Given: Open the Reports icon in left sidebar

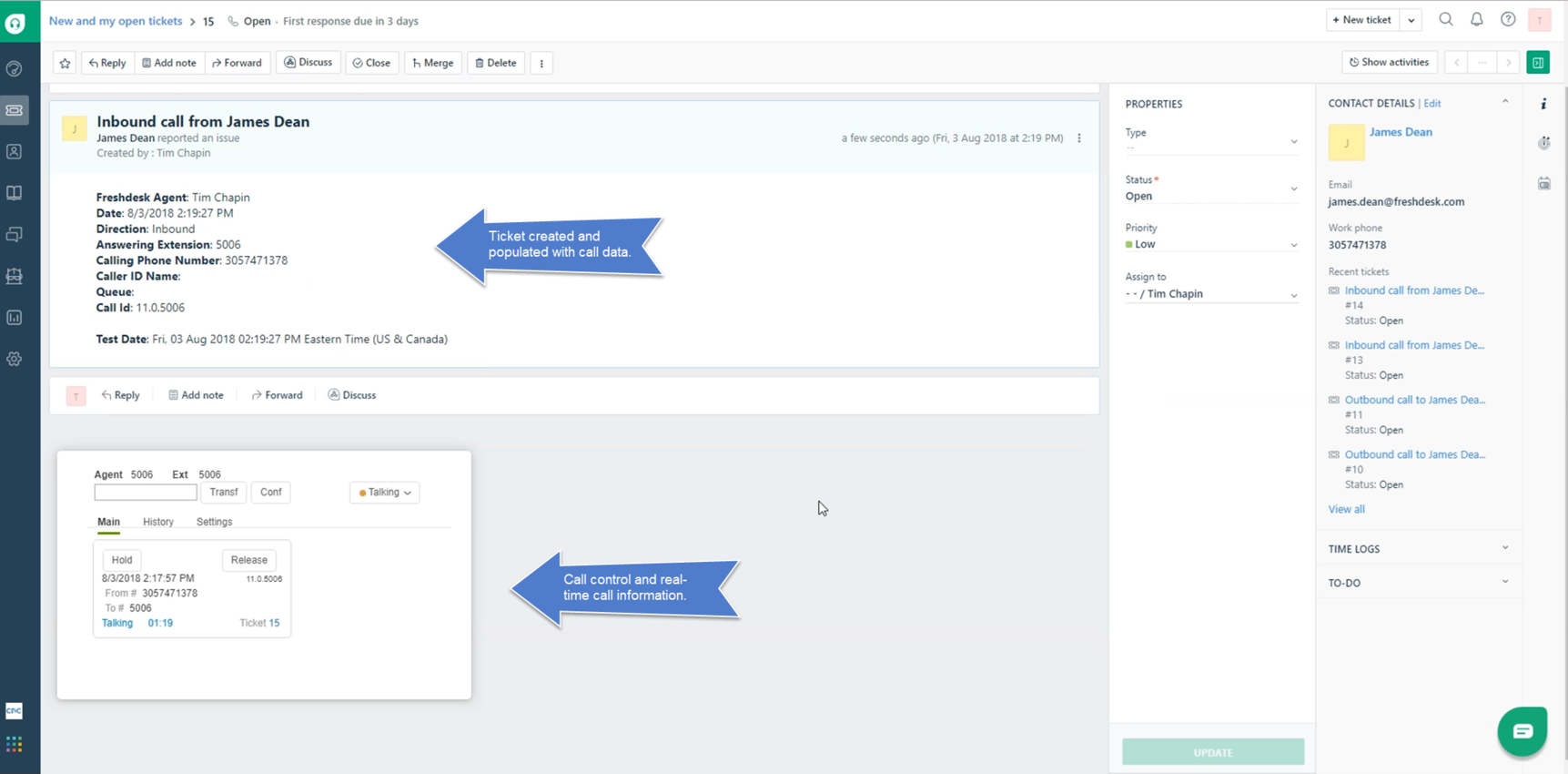Looking at the screenshot, I should [15, 318].
